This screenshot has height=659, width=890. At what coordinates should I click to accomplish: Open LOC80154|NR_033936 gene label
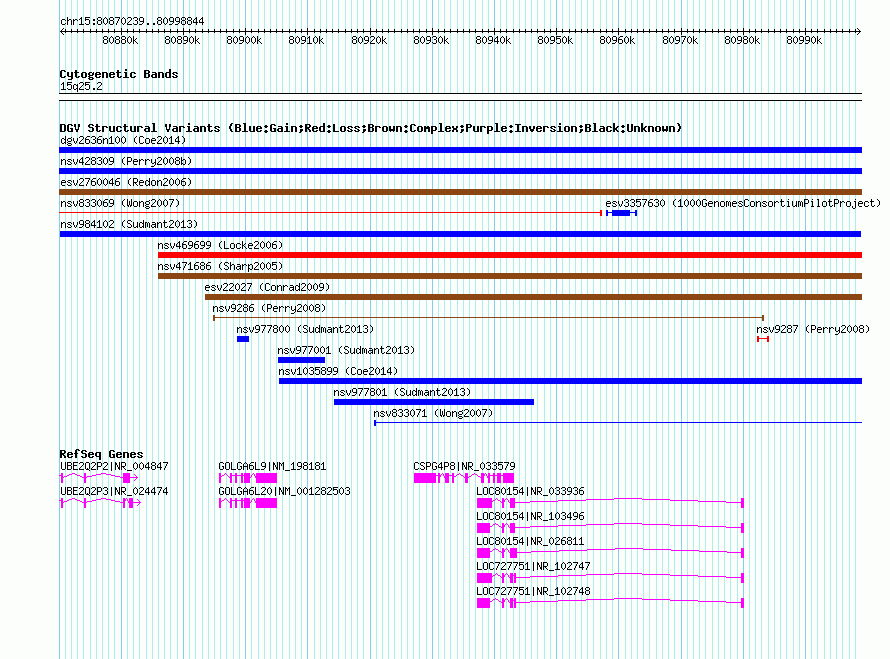(x=530, y=491)
